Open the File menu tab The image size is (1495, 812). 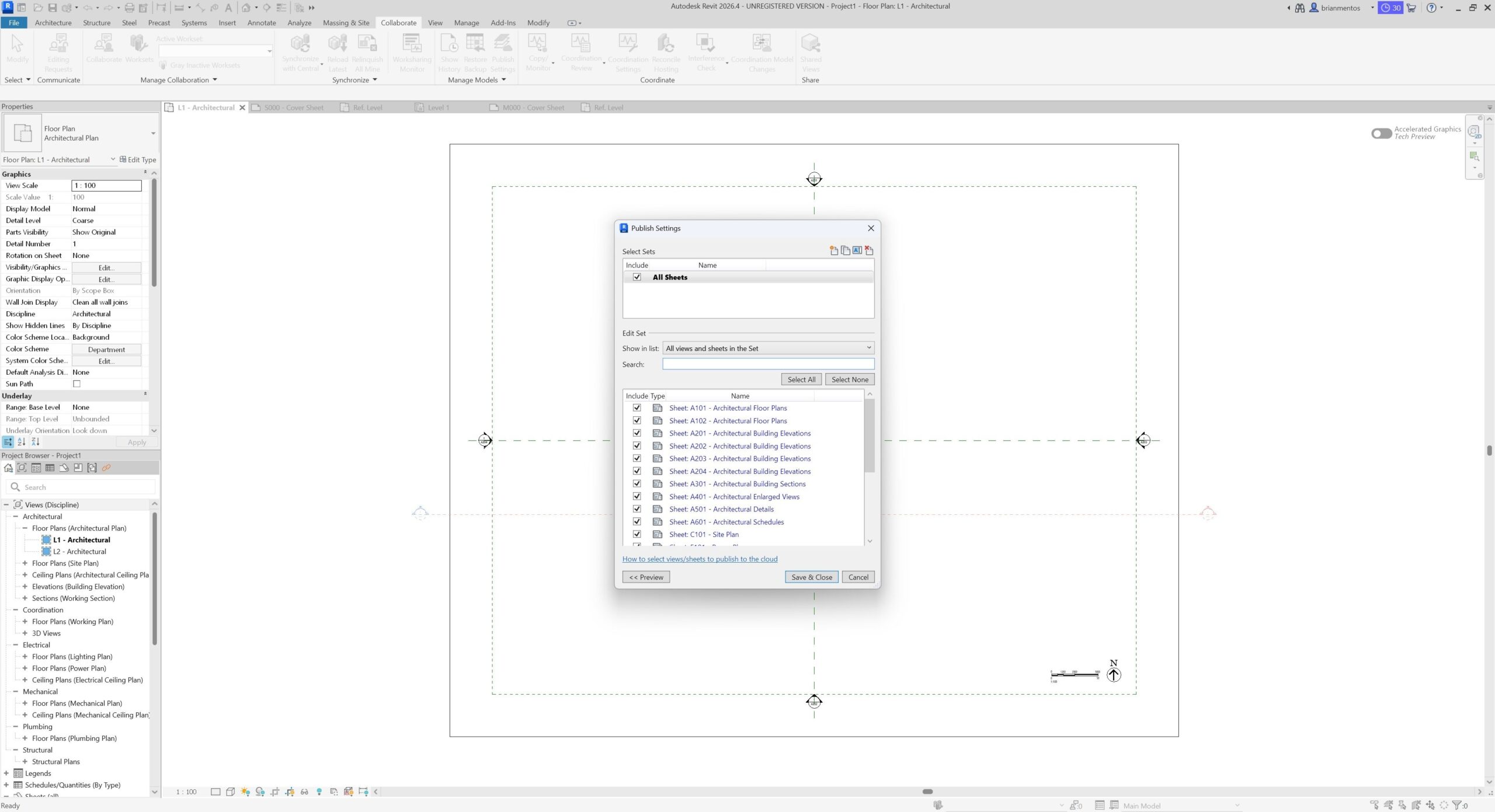pyautogui.click(x=13, y=23)
